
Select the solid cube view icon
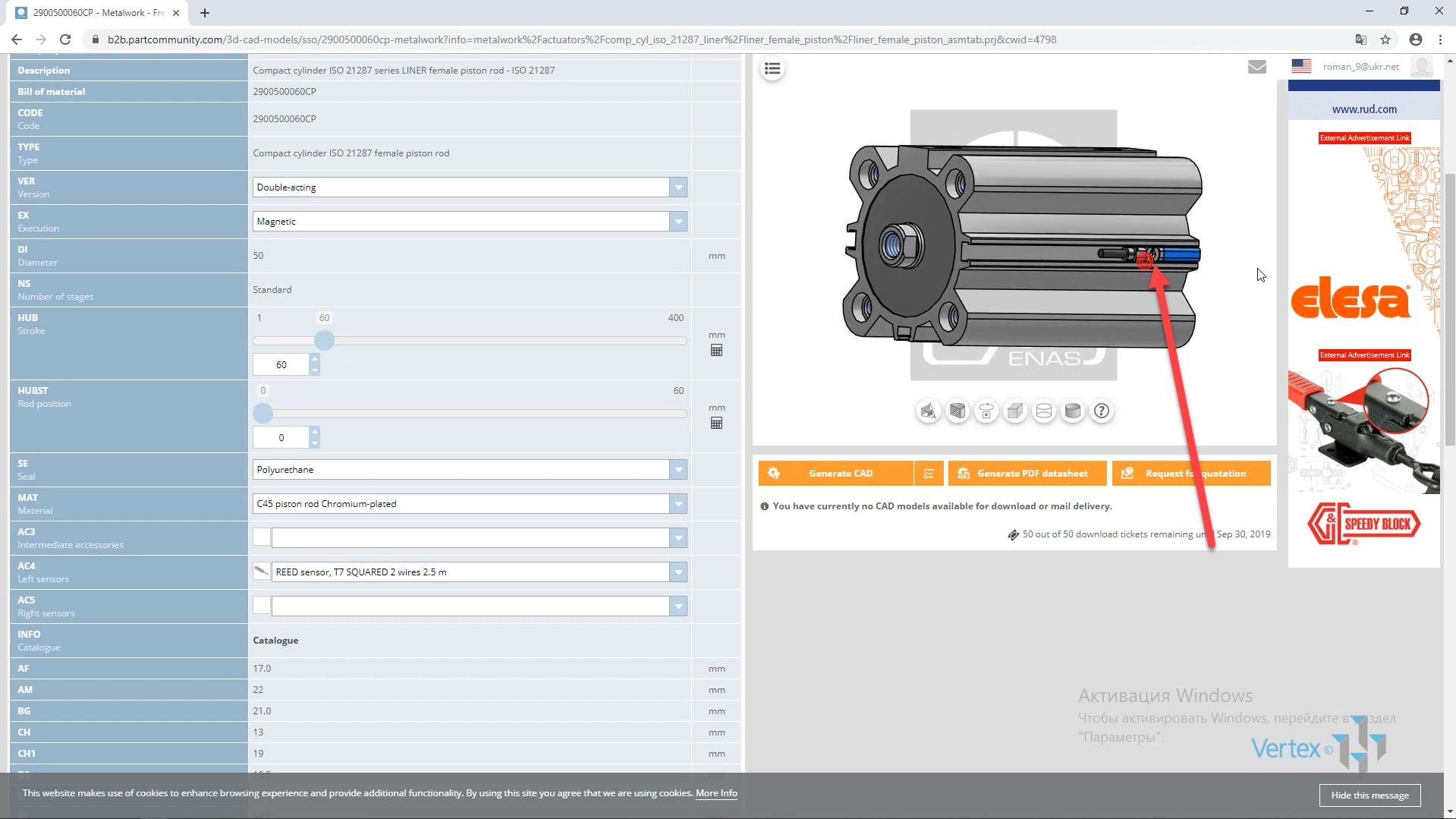(1014, 411)
